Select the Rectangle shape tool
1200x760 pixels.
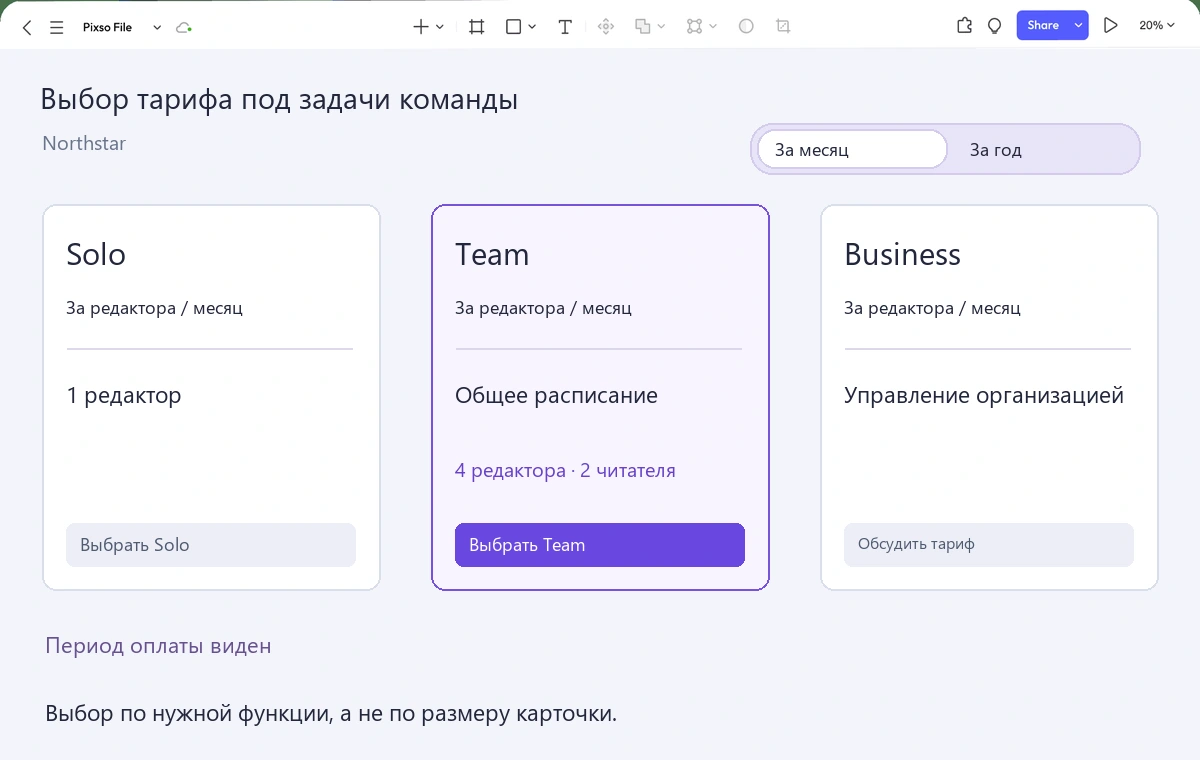tap(513, 27)
